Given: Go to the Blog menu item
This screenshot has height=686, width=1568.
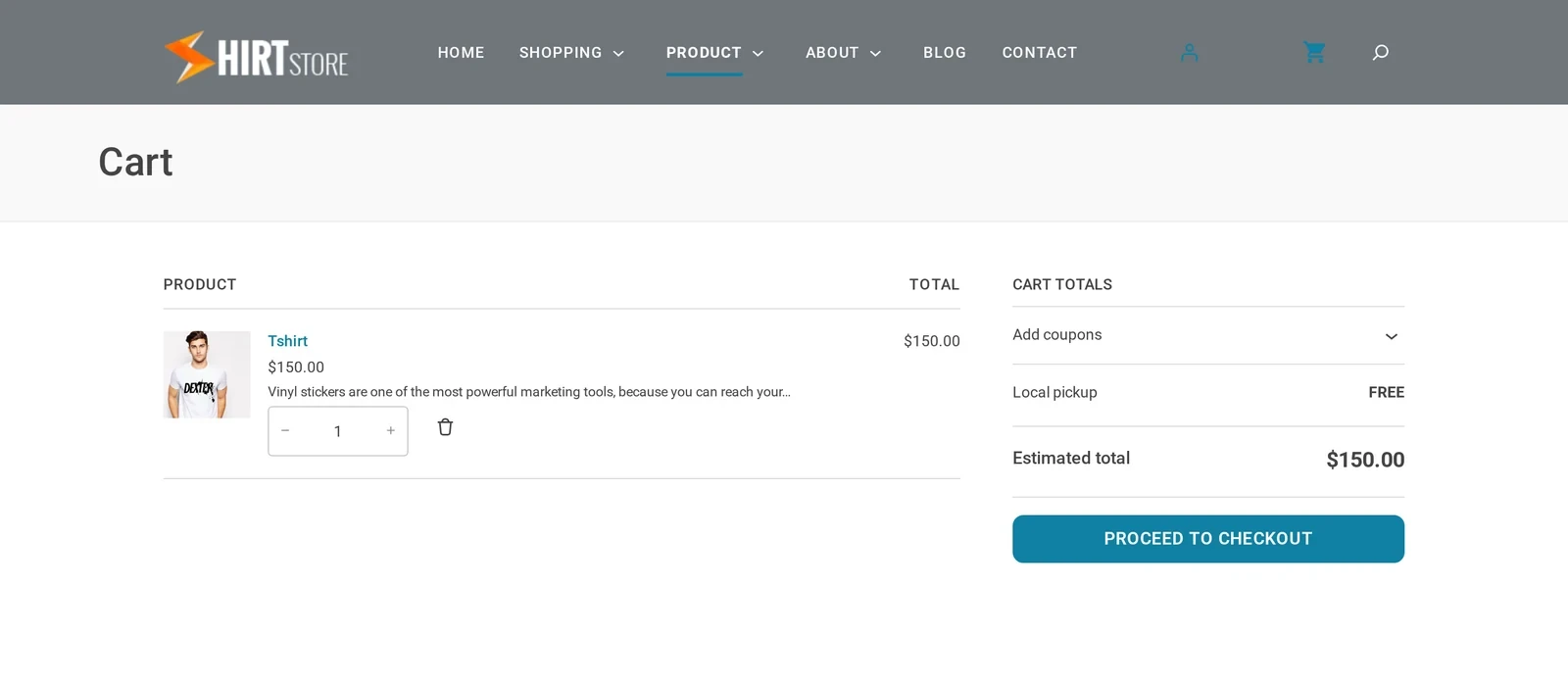Looking at the screenshot, I should click(x=945, y=53).
